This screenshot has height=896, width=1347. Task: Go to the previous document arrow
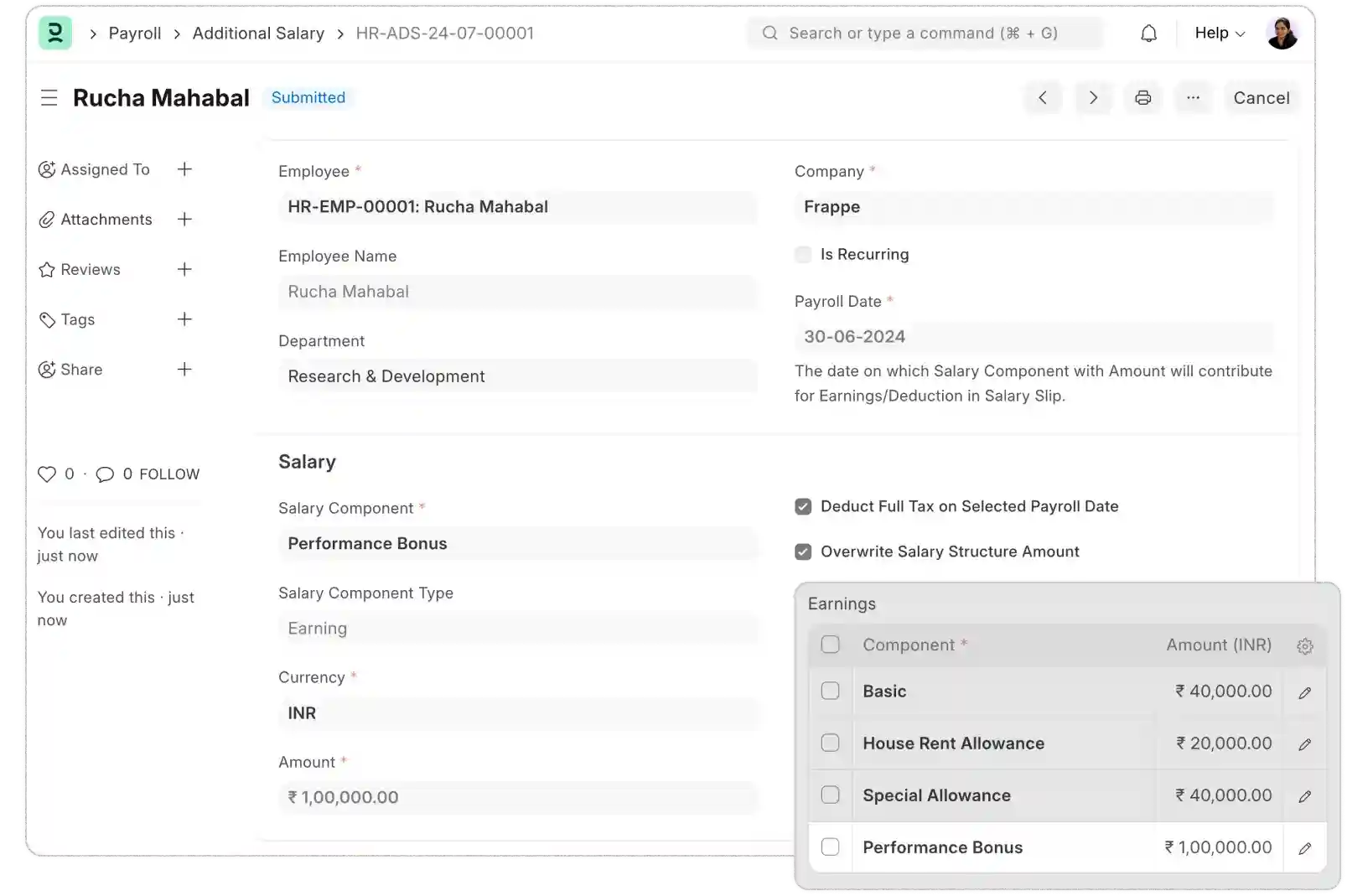(x=1043, y=98)
